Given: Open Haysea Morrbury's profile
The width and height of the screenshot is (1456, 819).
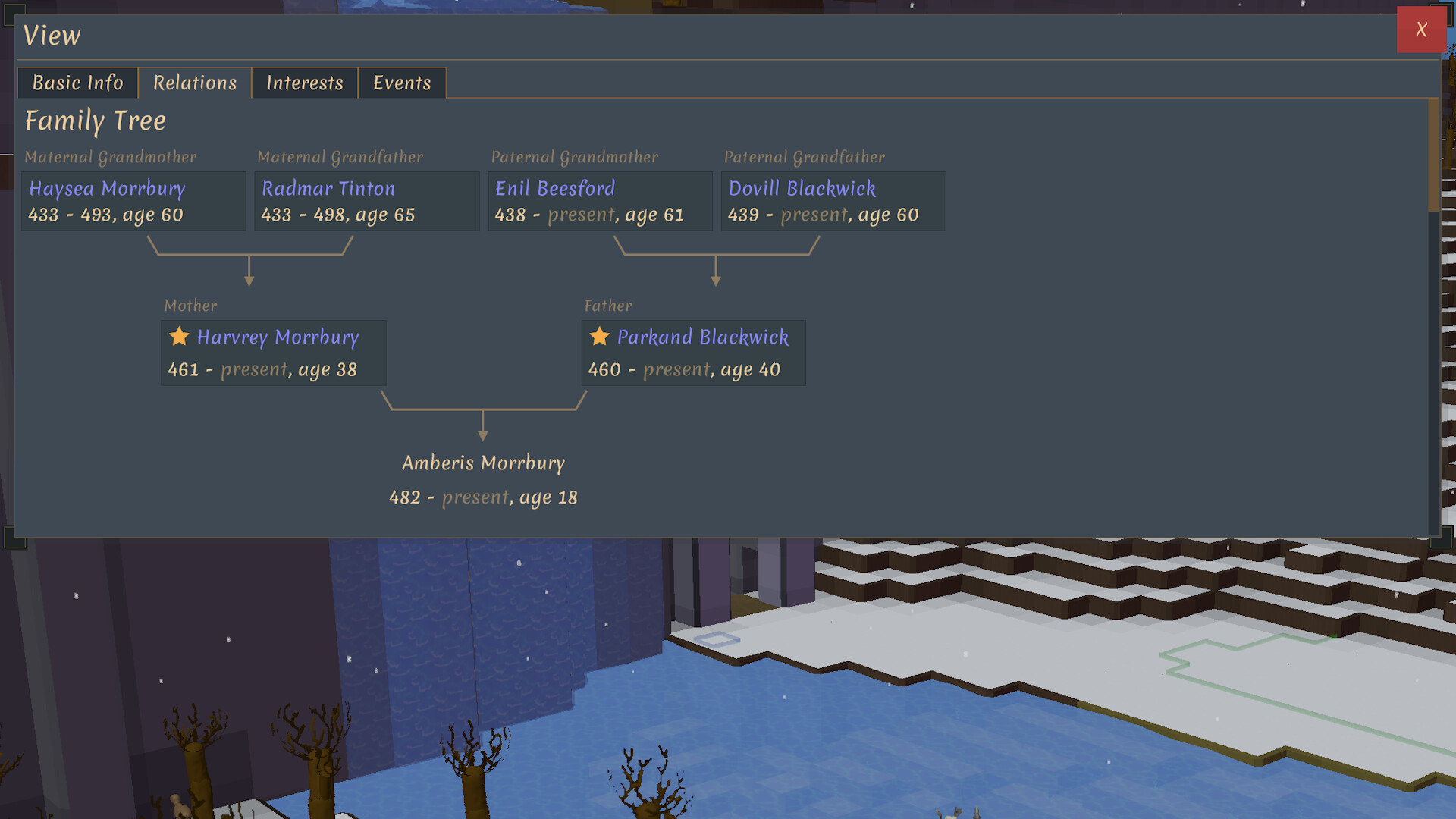Looking at the screenshot, I should pos(106,188).
